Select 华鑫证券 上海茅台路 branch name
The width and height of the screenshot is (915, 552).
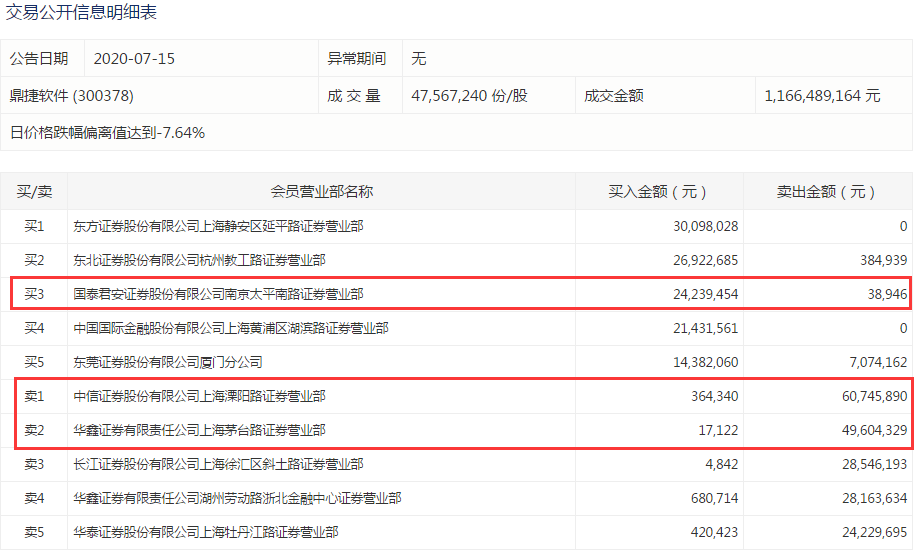(x=199, y=430)
